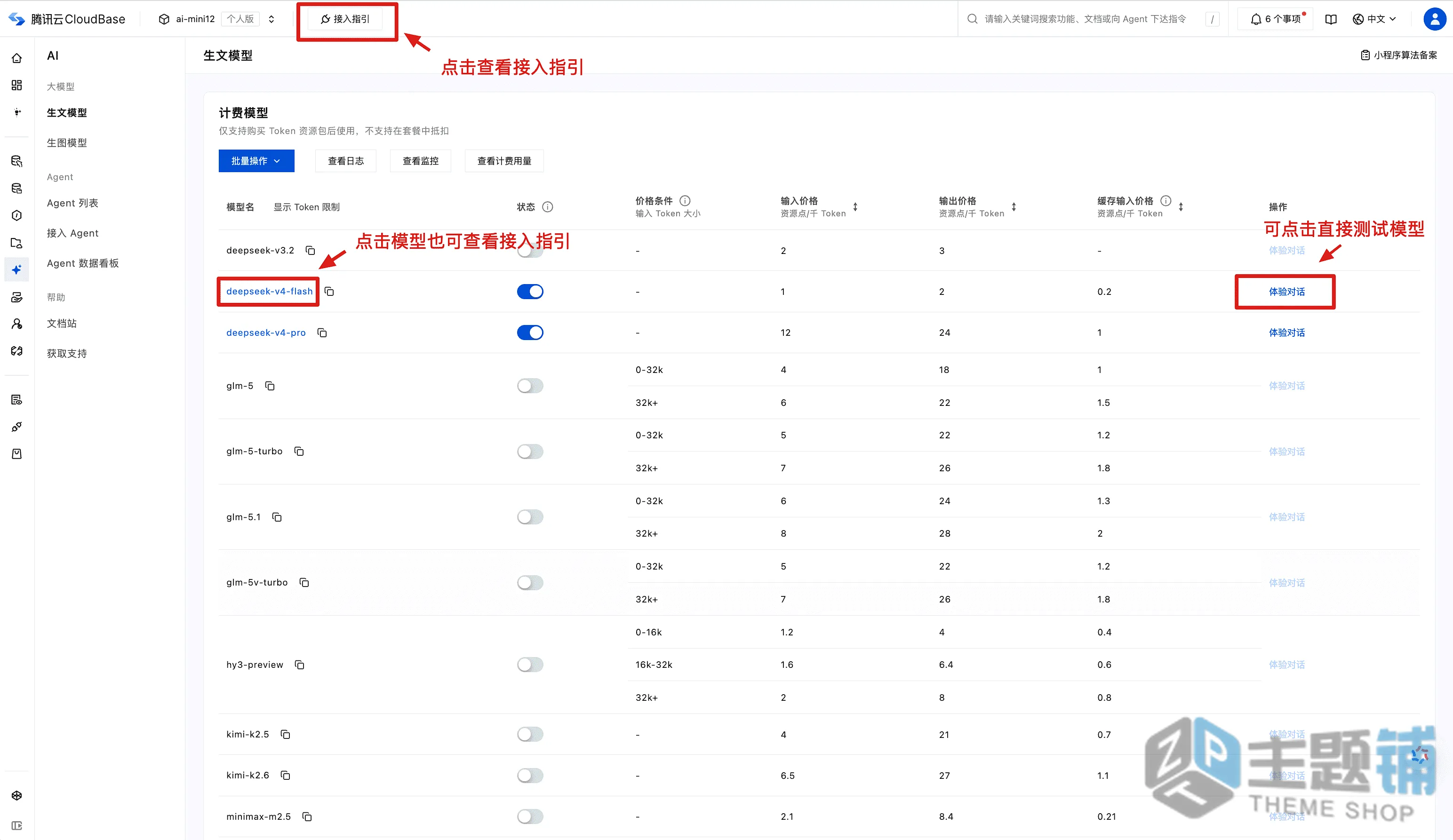
Task: Click the user avatar in top right
Action: pyautogui.click(x=1435, y=19)
